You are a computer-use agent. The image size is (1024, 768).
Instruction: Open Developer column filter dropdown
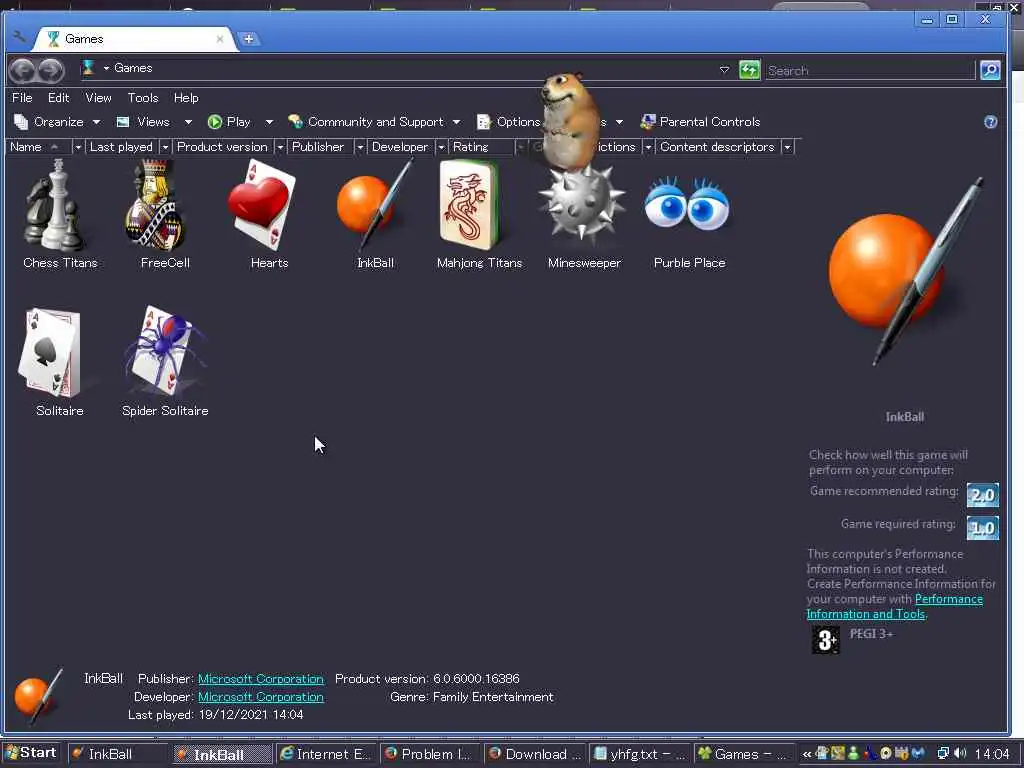pyautogui.click(x=441, y=147)
